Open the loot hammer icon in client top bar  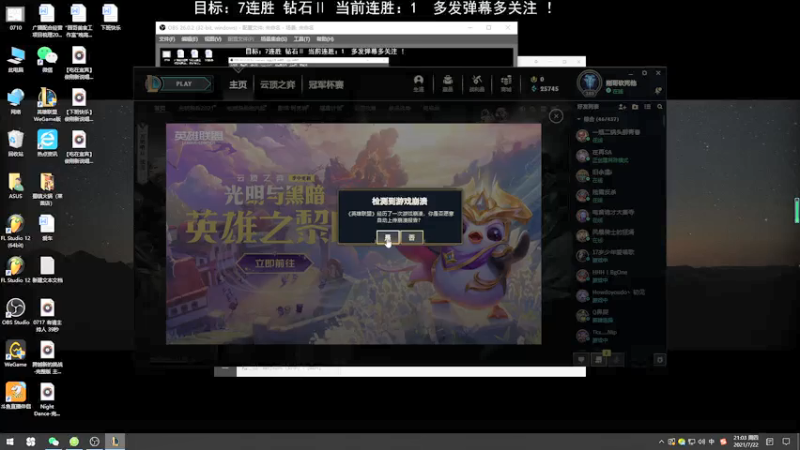477,83
